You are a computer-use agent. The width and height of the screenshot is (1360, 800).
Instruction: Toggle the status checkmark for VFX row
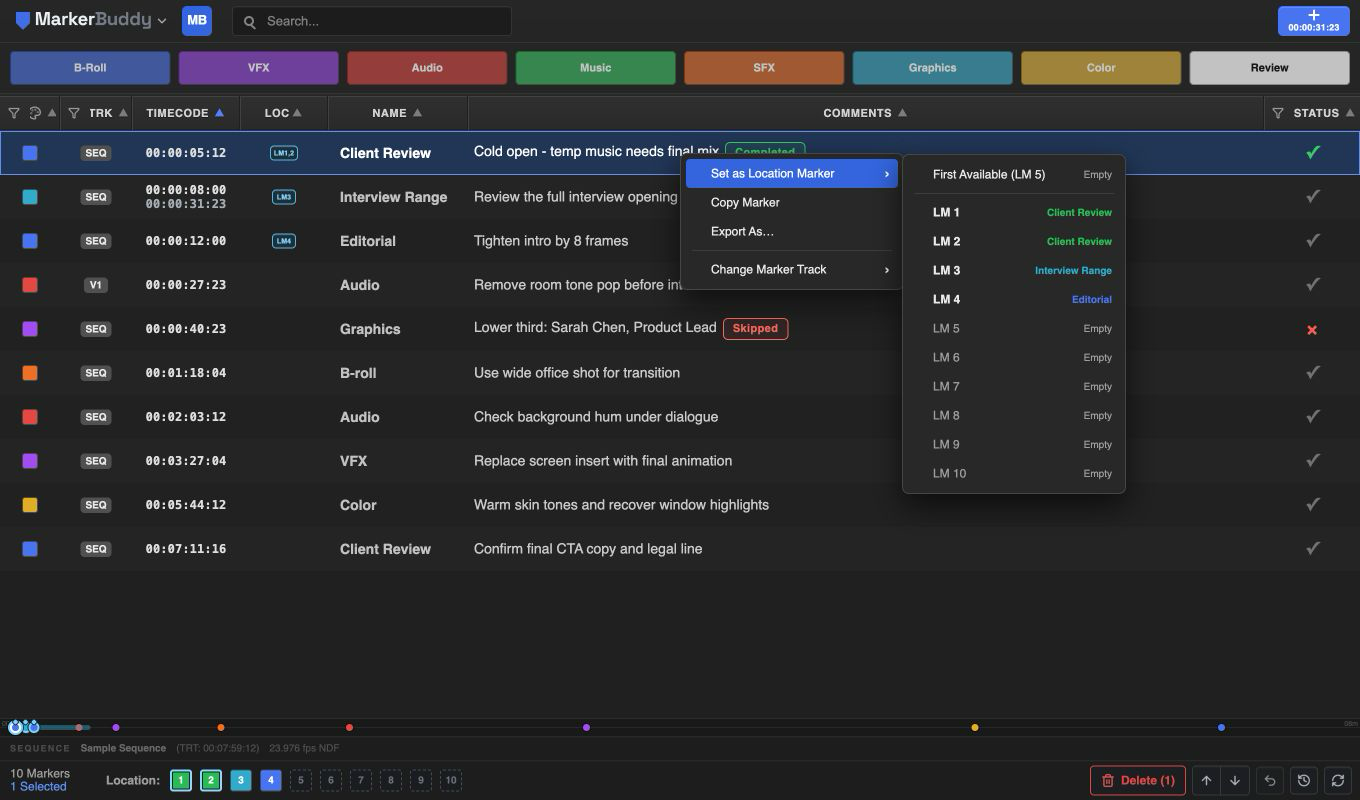(1313, 460)
